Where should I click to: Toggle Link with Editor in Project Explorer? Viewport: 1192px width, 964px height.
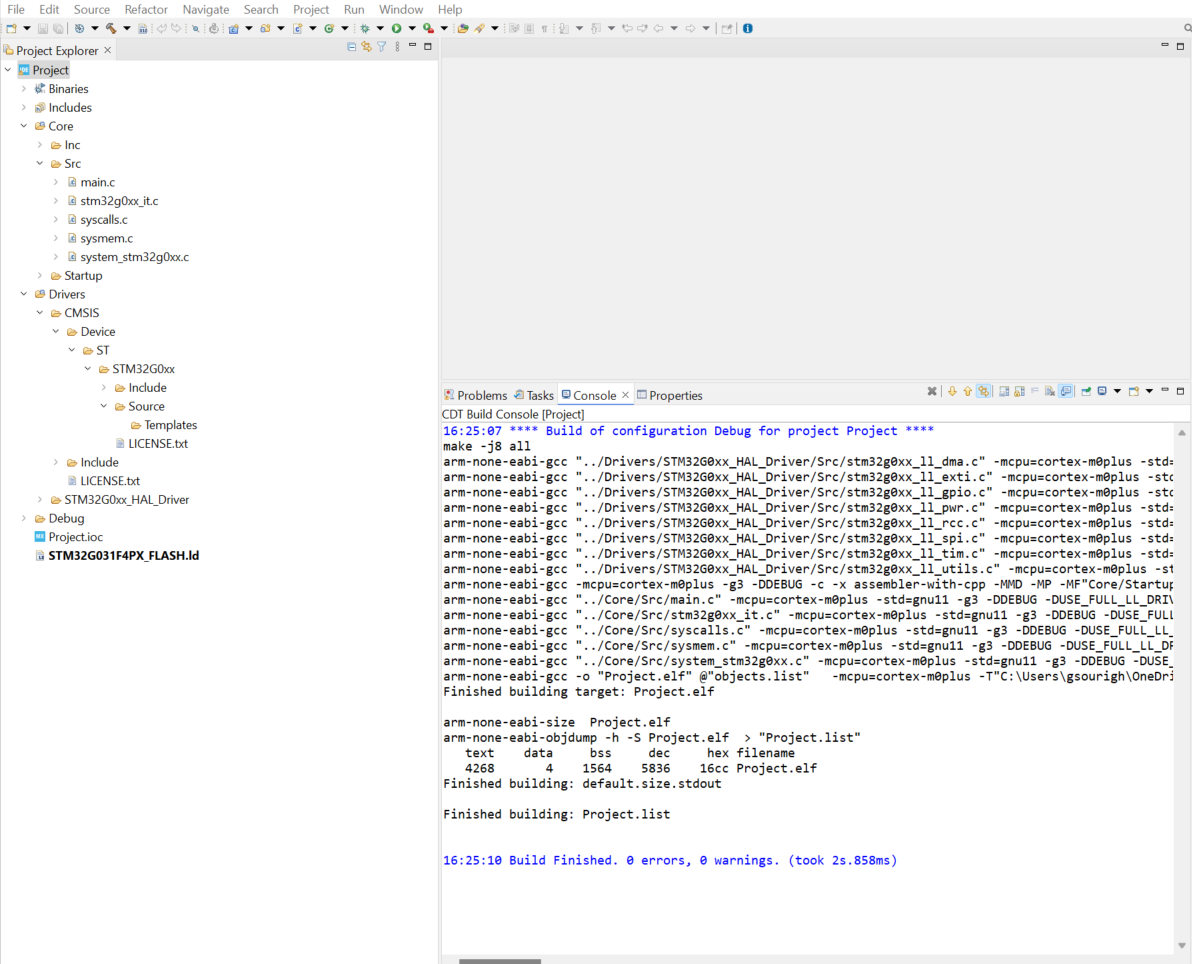(366, 47)
